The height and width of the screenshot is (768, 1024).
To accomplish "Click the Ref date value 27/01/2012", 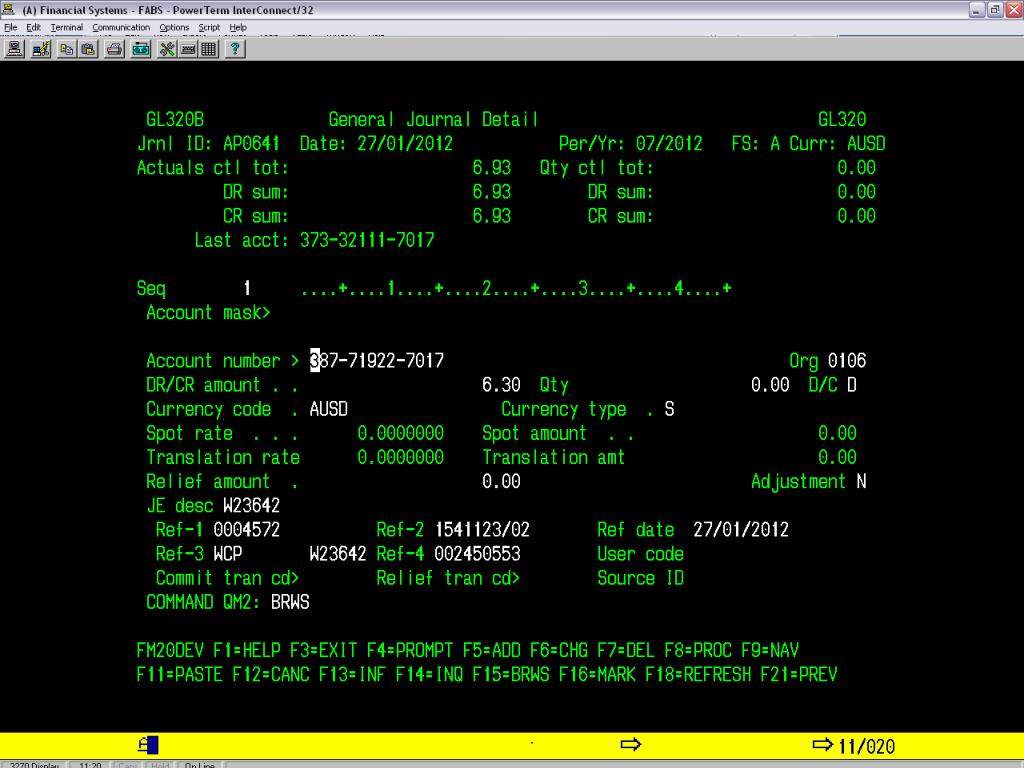I will pos(741,530).
